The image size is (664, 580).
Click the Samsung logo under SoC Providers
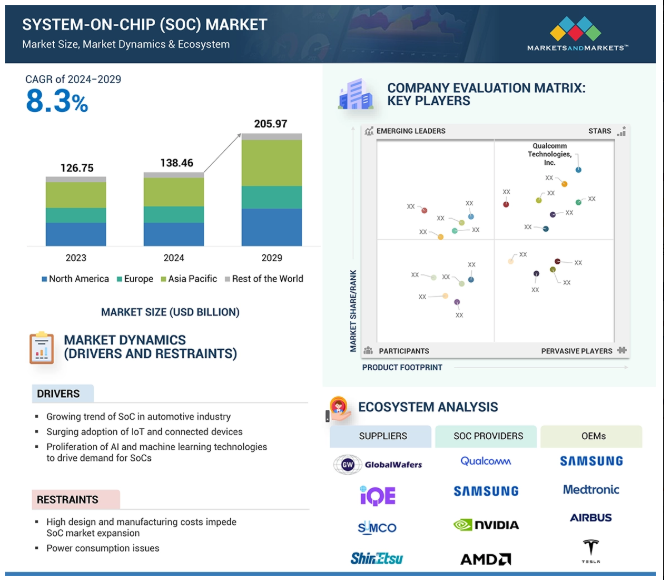click(x=486, y=491)
